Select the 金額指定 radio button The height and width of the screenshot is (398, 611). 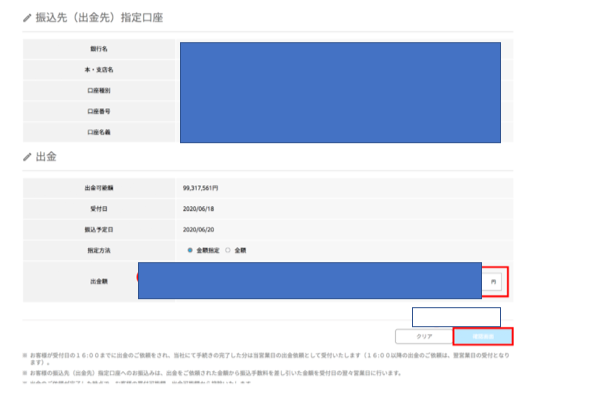[x=190, y=250]
